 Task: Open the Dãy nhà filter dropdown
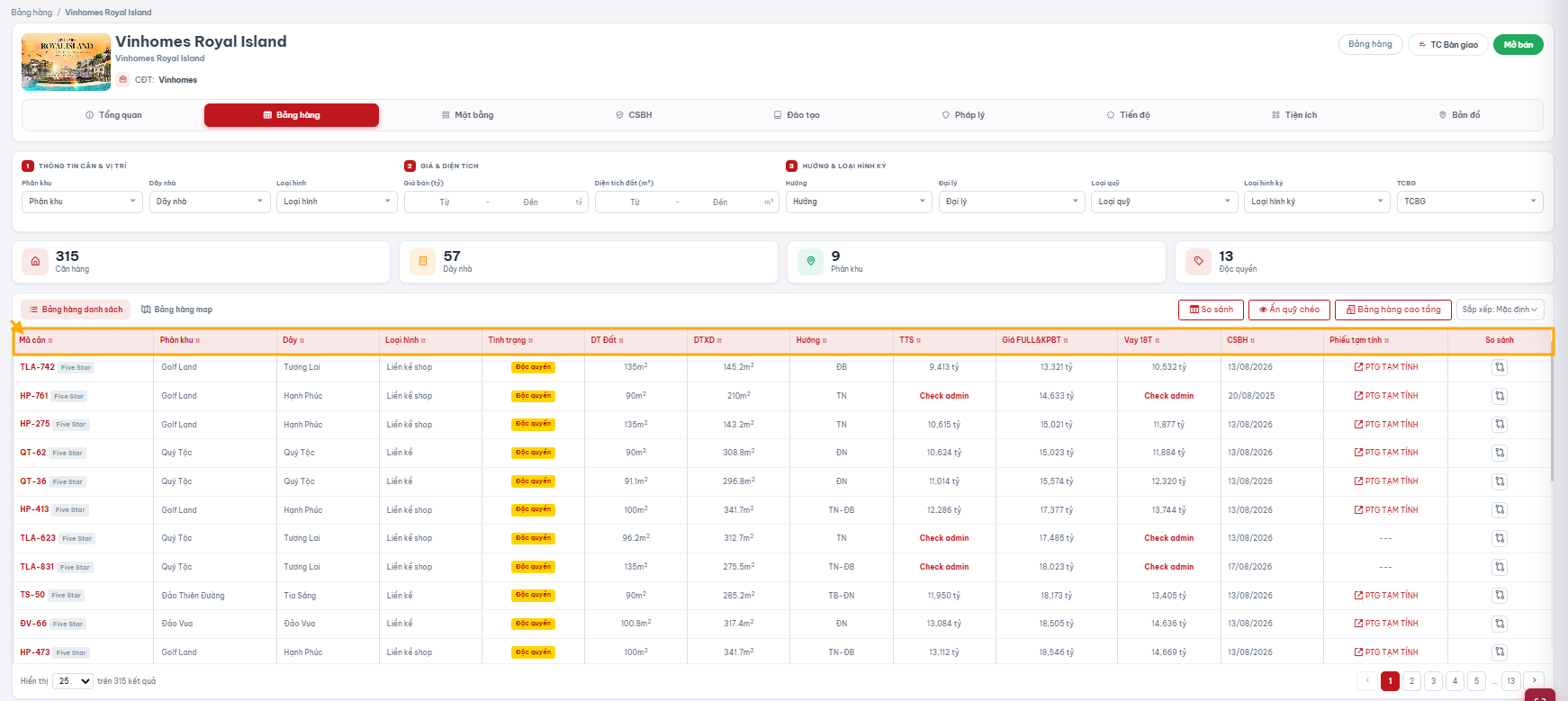tap(210, 202)
